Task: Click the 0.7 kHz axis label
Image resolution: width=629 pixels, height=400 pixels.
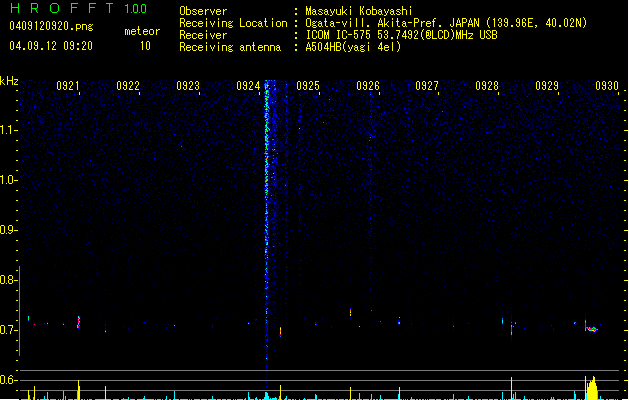Action: point(8,330)
